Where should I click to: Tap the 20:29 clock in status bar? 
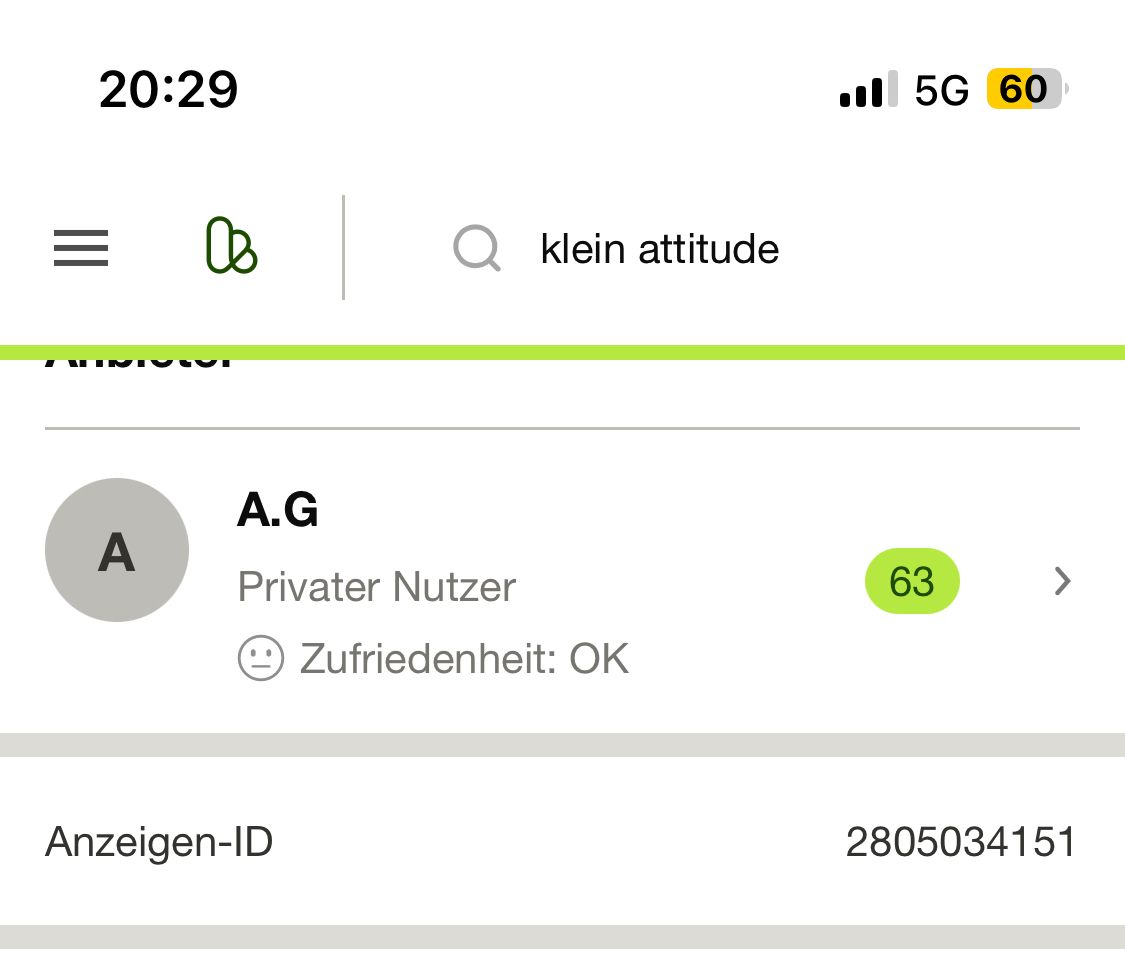169,90
